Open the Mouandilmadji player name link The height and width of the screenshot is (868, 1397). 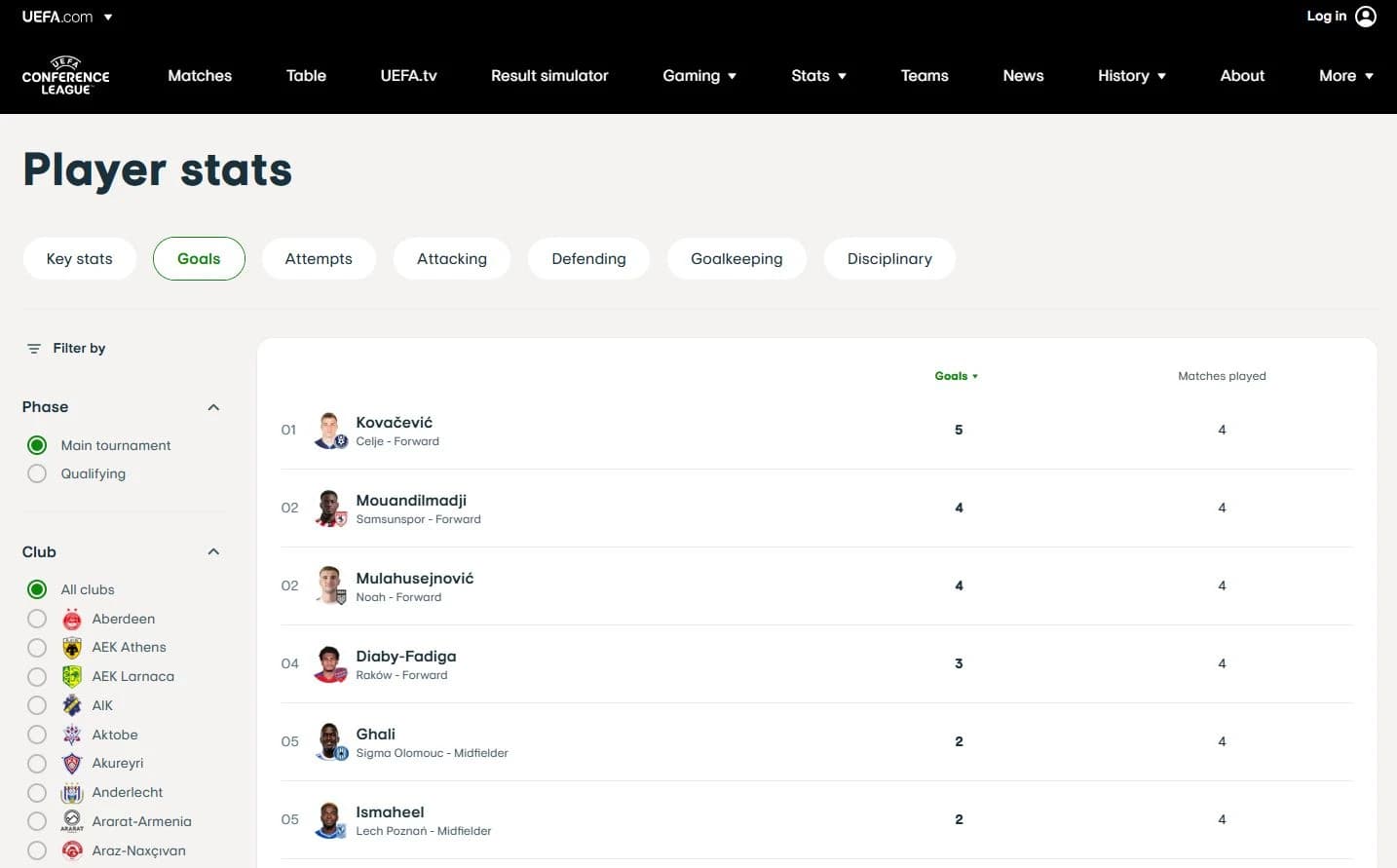(x=411, y=501)
